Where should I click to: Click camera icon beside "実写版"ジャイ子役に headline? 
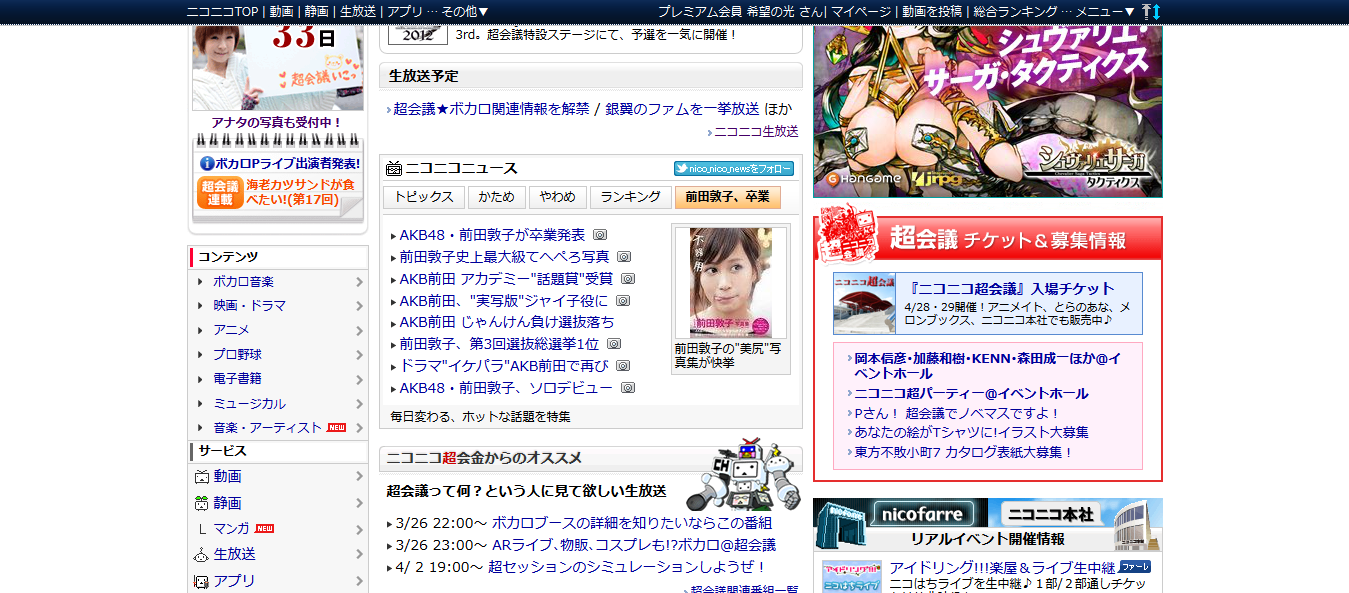(623, 301)
